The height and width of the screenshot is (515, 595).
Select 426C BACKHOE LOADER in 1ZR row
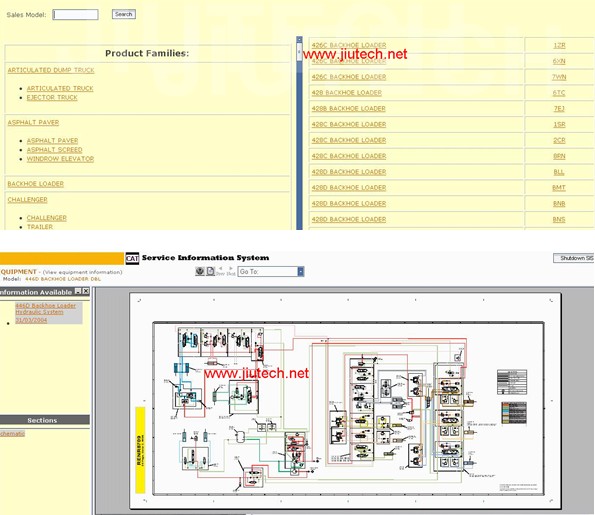click(349, 45)
